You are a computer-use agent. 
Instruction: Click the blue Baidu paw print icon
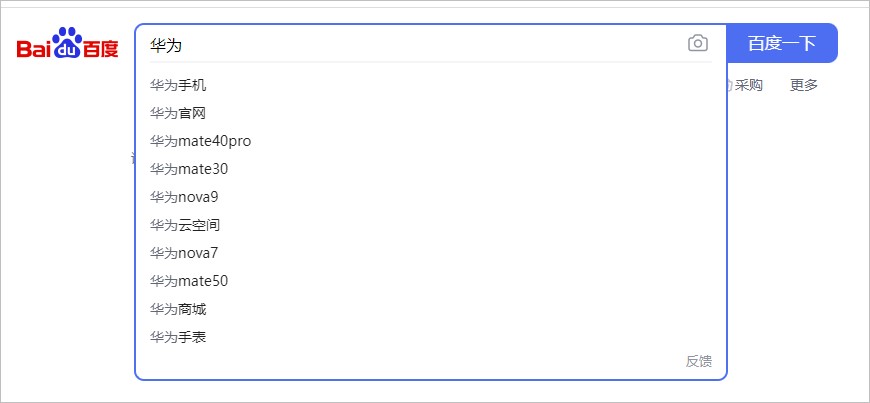click(x=67, y=42)
